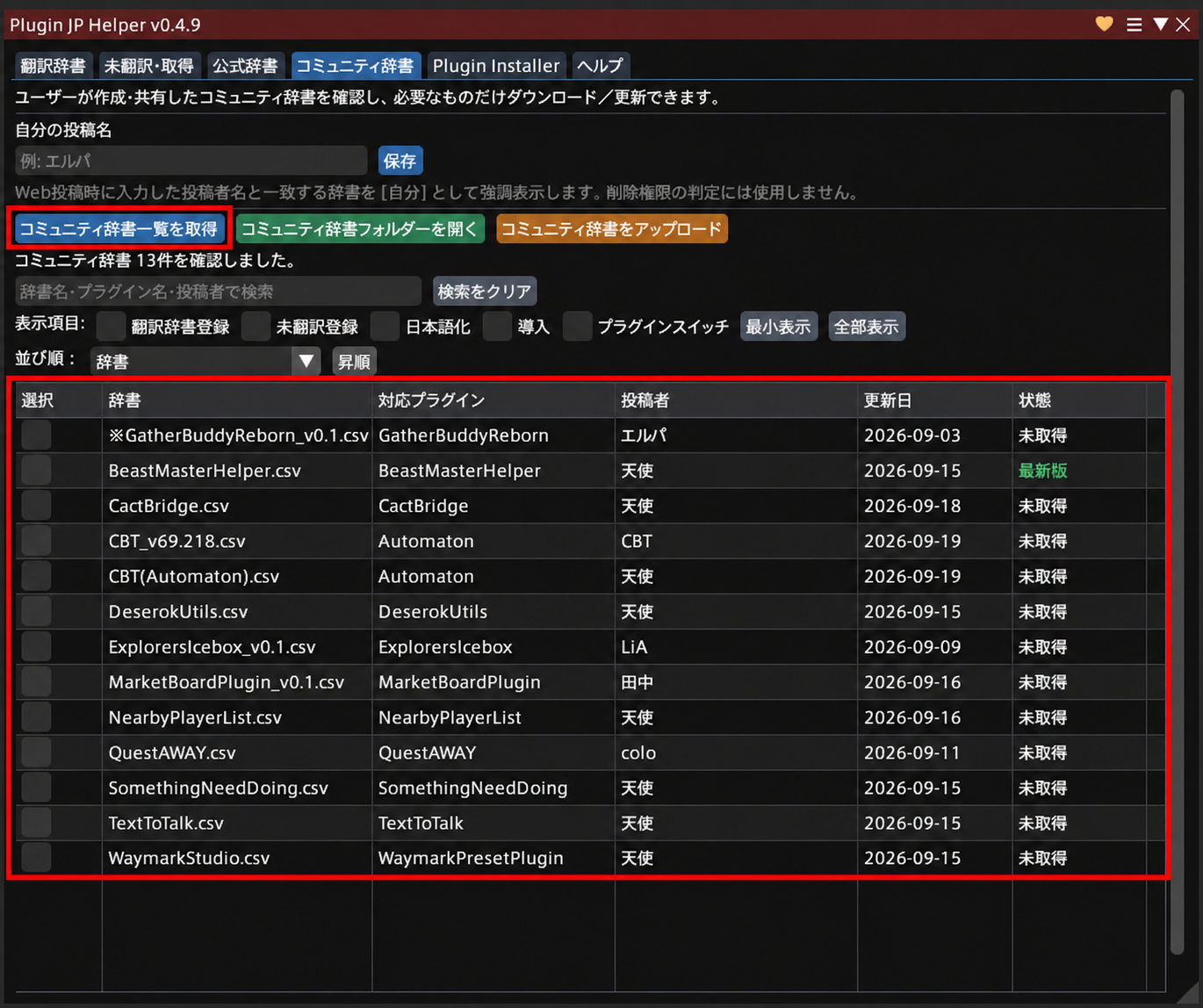
Task: Click 検索をクリア button
Action: tap(485, 292)
